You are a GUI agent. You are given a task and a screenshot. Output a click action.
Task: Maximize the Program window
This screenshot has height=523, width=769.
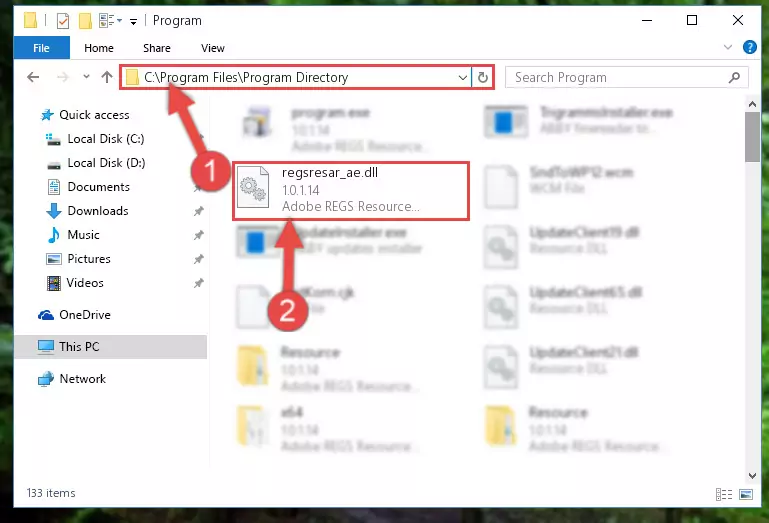pos(692,21)
